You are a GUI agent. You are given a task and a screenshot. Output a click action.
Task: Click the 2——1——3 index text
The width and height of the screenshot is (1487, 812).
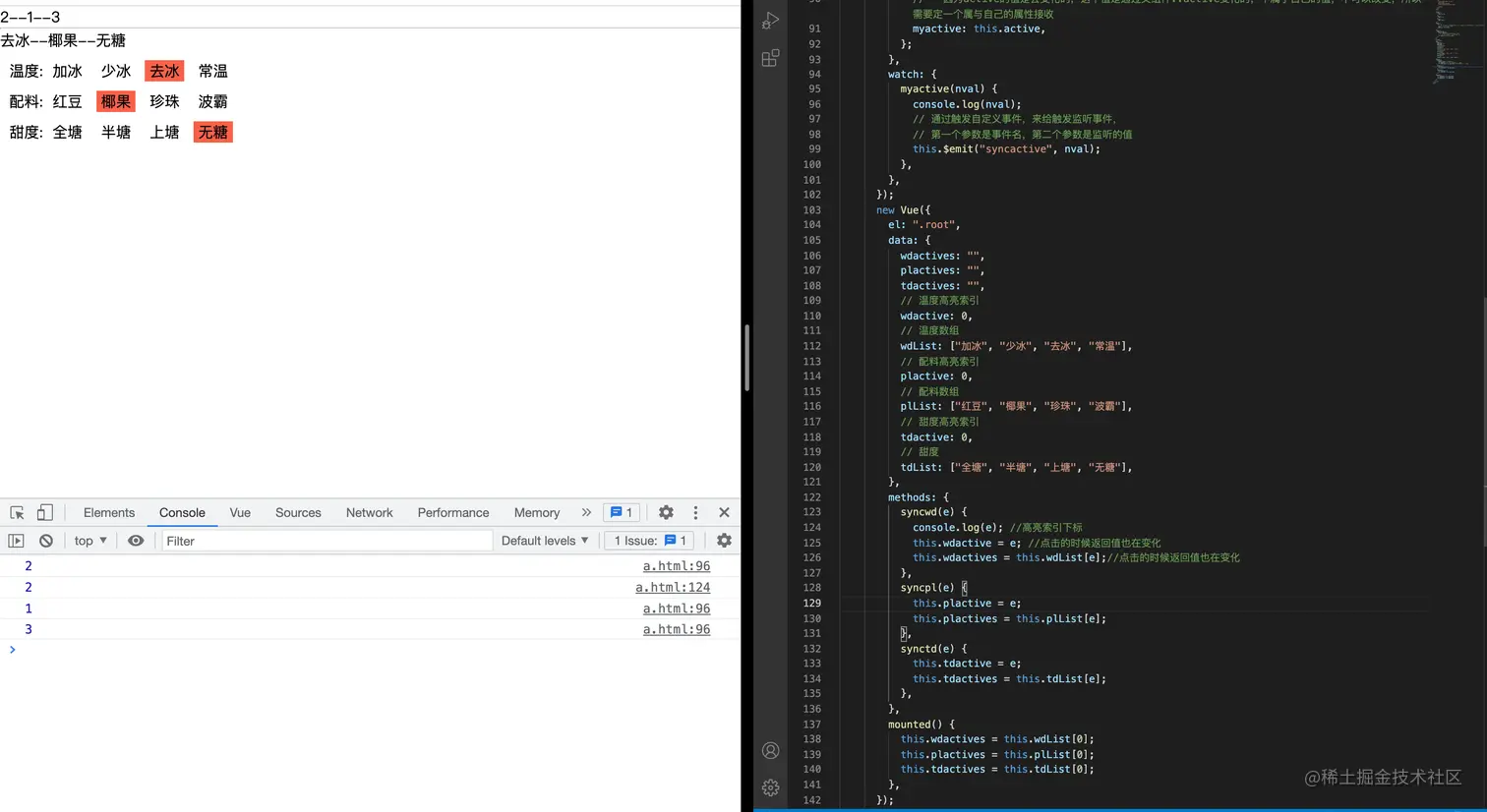click(x=30, y=17)
